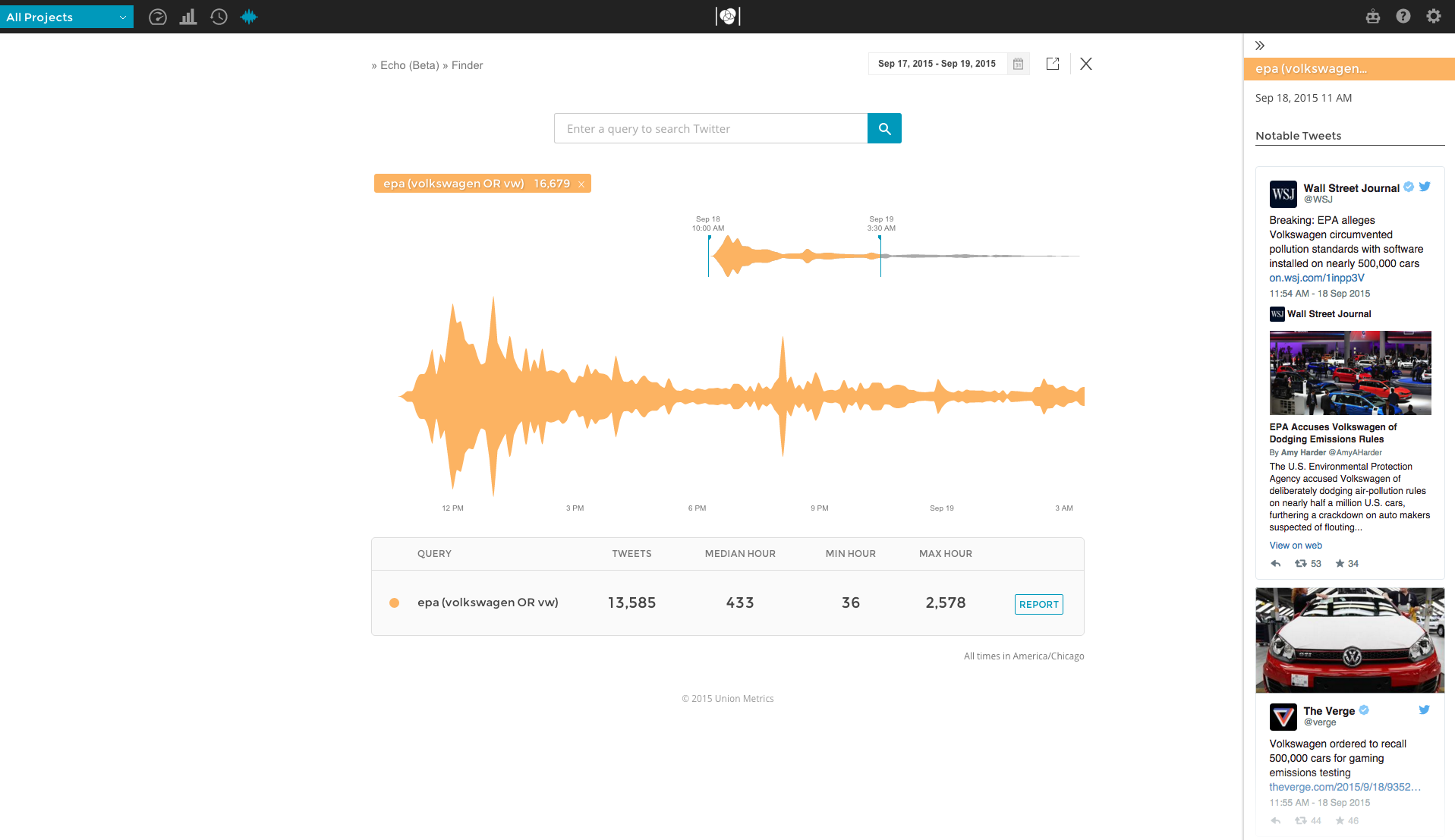This screenshot has height=840, width=1455.
Task: Collapse the Notable Tweets side panel
Action: [1260, 46]
